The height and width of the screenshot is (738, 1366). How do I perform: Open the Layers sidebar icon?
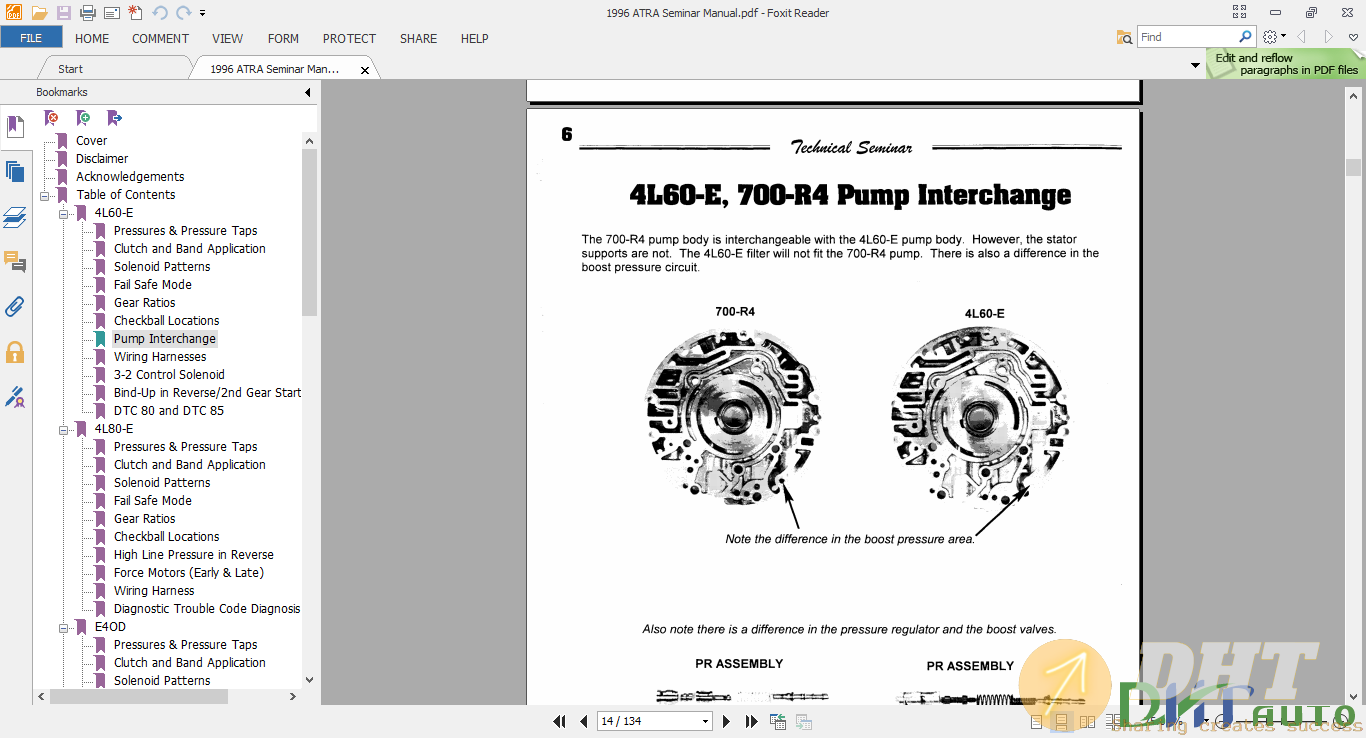15,217
